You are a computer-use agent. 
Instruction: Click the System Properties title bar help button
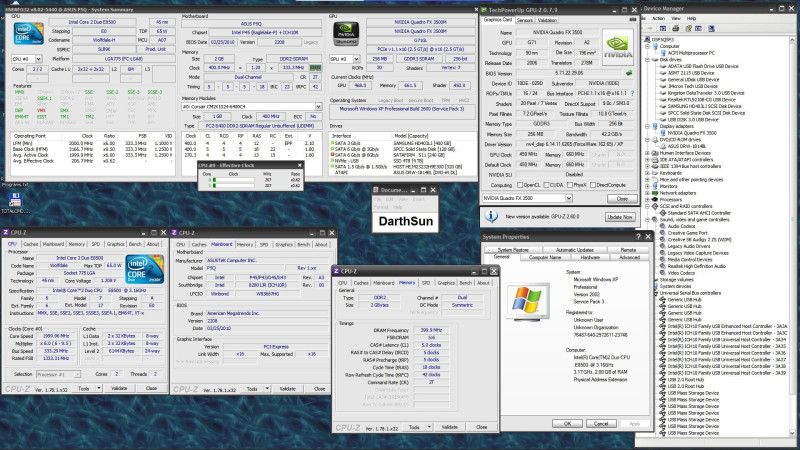638,237
